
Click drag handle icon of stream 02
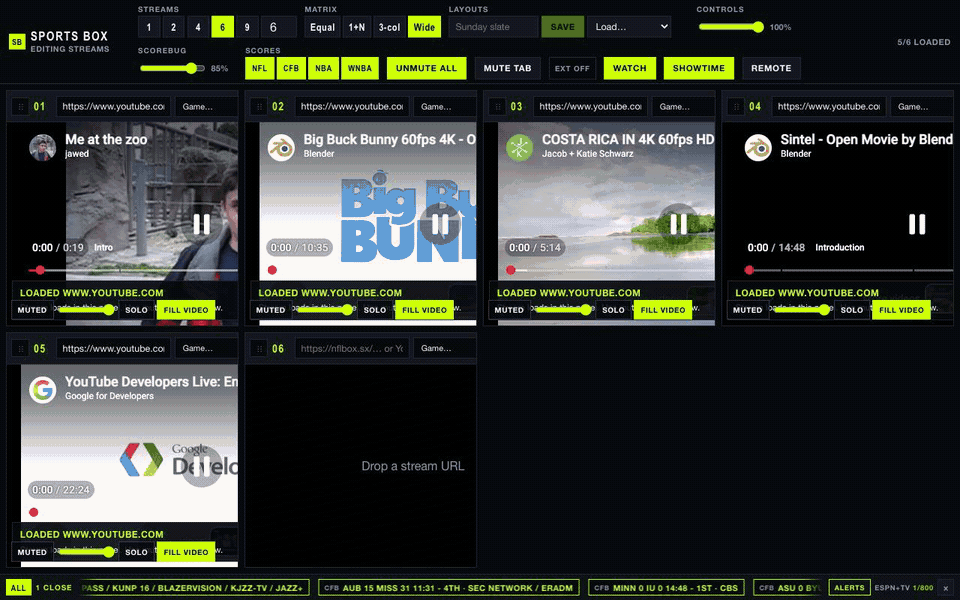tap(259, 107)
